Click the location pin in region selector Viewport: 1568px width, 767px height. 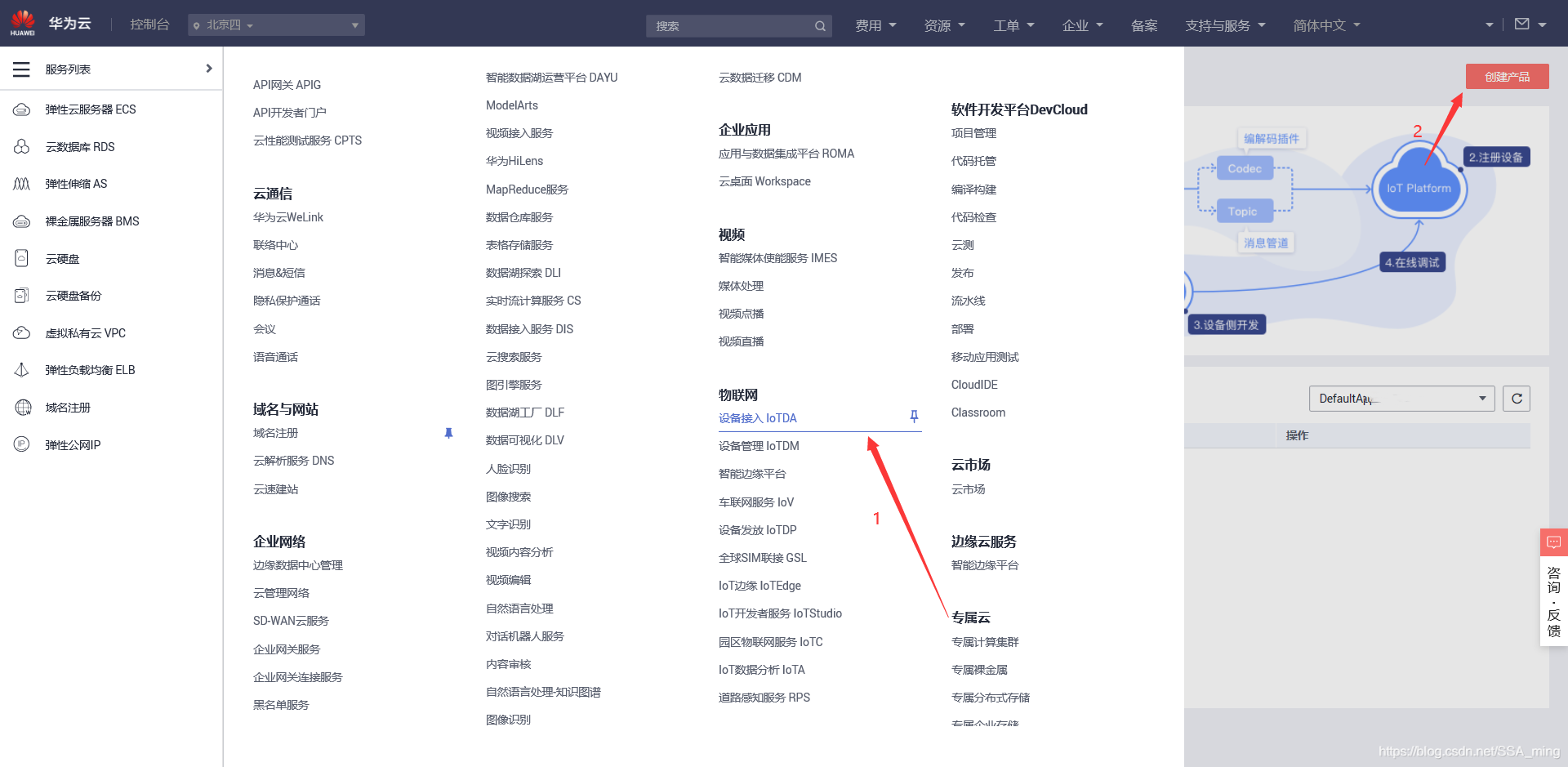click(196, 26)
